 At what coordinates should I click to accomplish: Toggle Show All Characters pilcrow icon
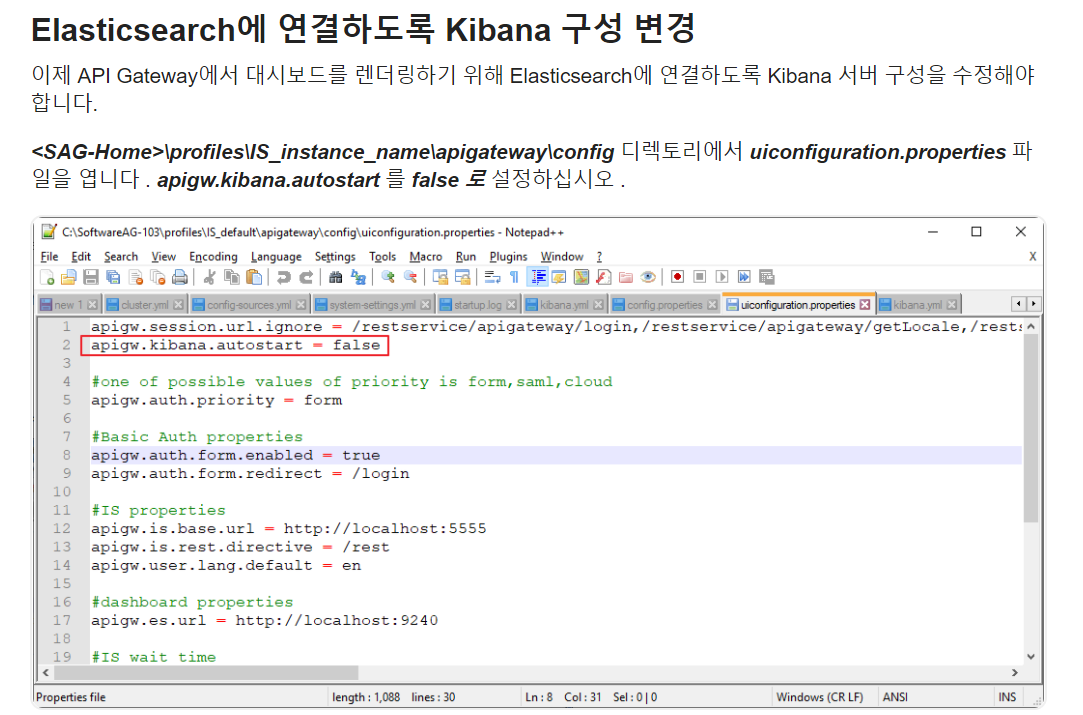(x=514, y=277)
